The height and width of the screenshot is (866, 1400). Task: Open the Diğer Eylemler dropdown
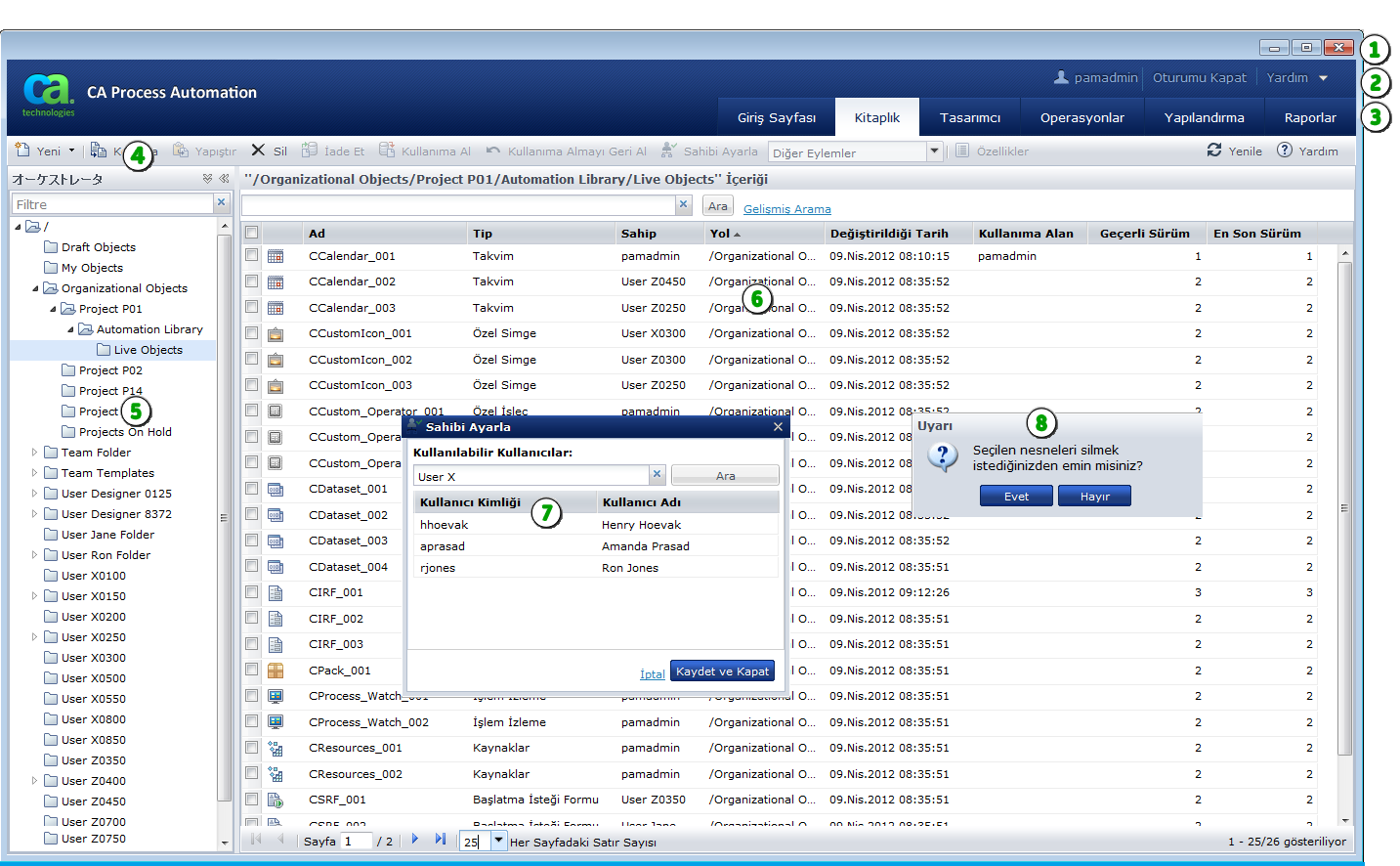pos(934,152)
